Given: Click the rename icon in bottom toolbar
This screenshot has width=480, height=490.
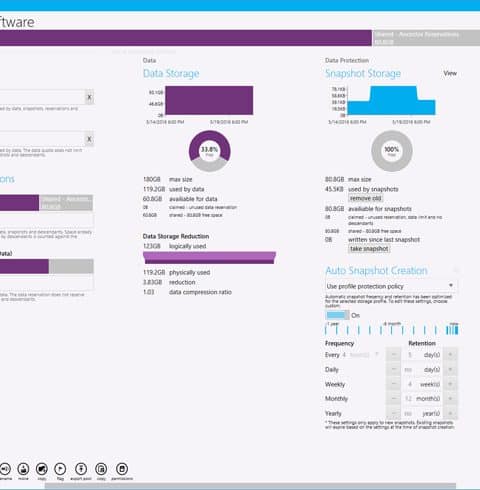Looking at the screenshot, I should [x=5, y=469].
